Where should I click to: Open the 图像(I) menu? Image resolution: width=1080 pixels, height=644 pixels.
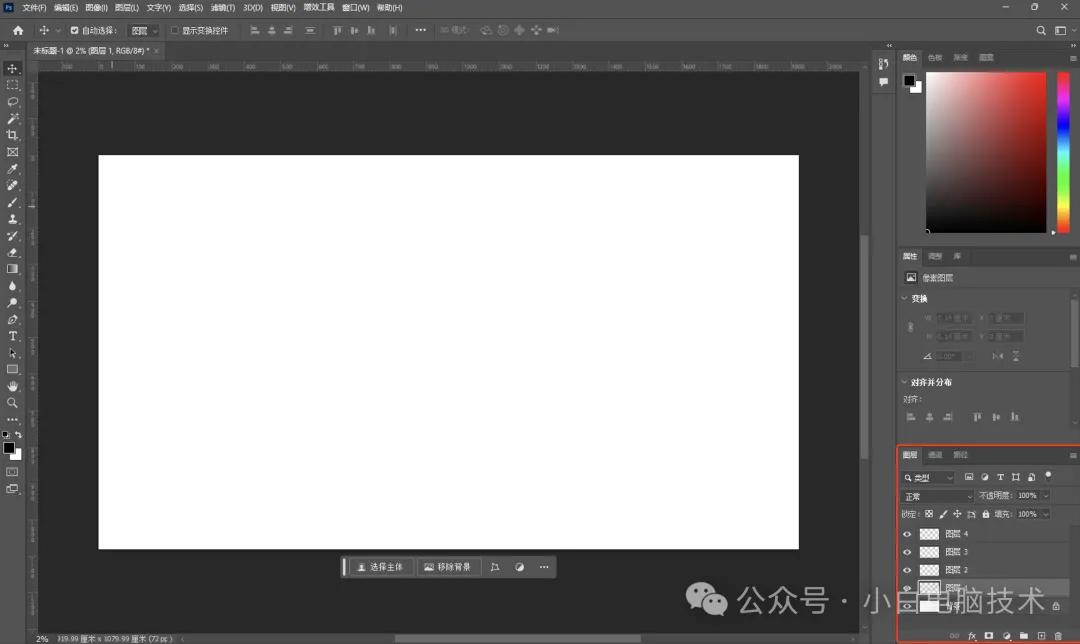[96, 7]
